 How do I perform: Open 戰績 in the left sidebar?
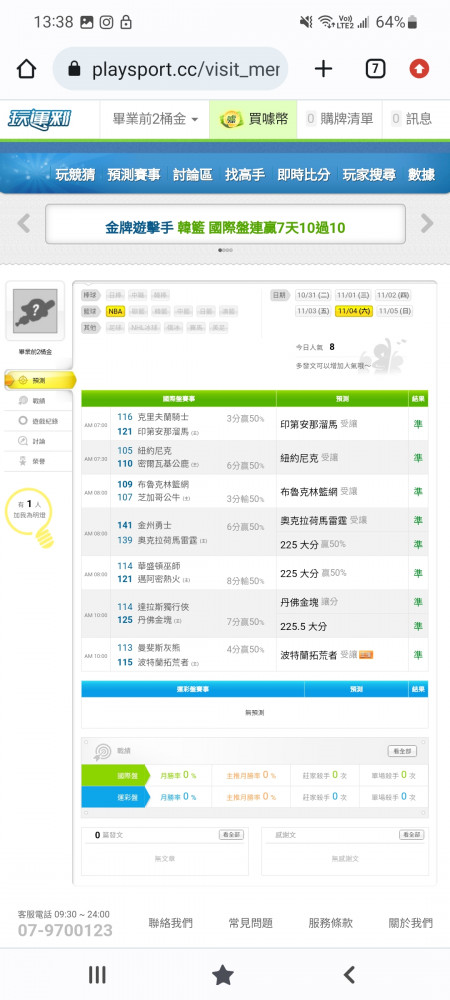40,401
